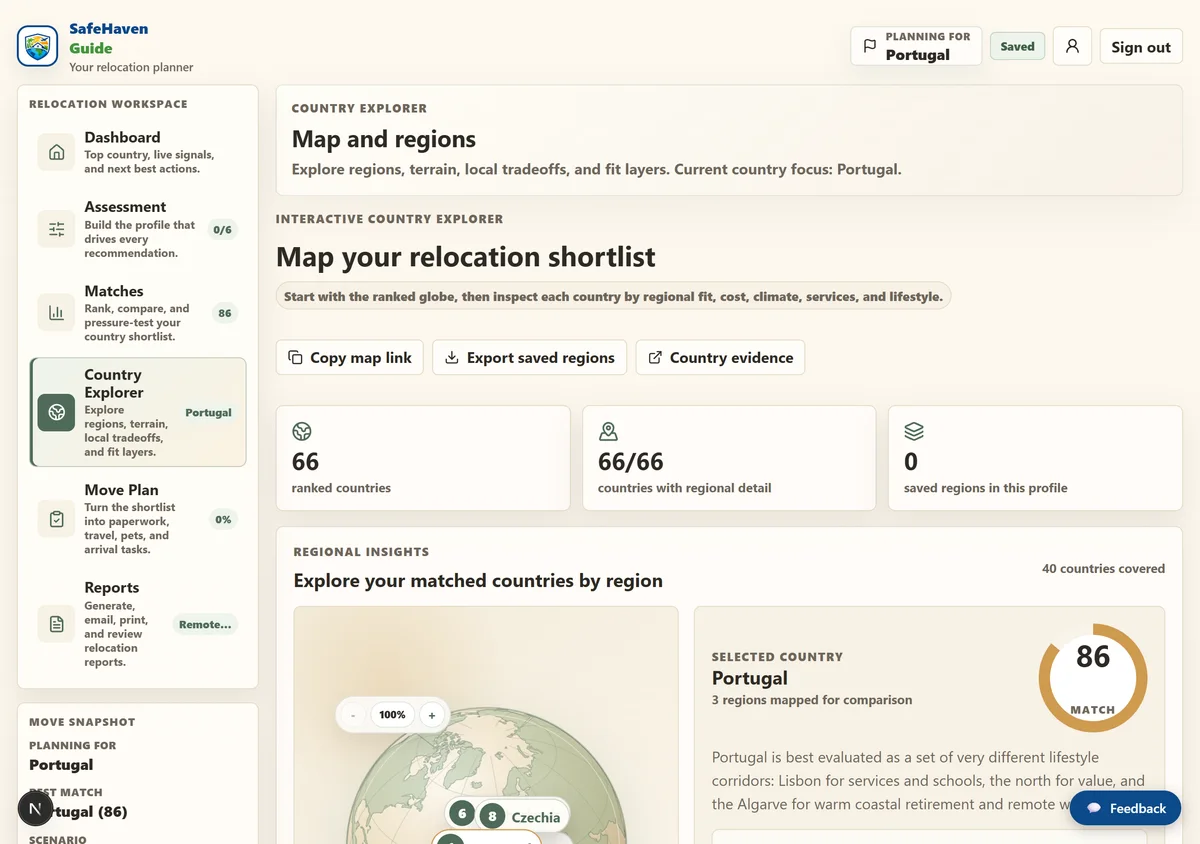Image resolution: width=1200 pixels, height=844 pixels.
Task: Click the Move Plan clipboard icon
Action: pyautogui.click(x=57, y=519)
